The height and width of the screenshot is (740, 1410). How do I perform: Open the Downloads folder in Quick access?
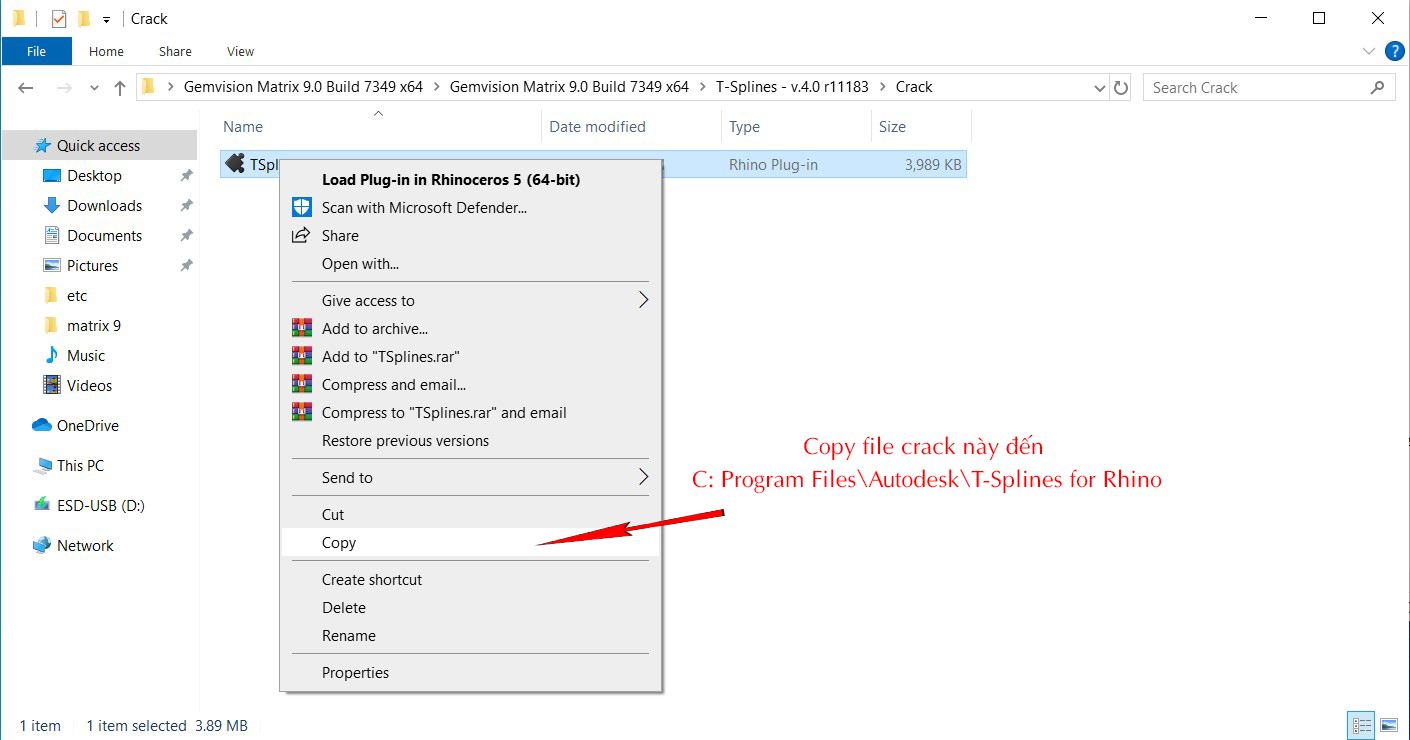point(104,206)
